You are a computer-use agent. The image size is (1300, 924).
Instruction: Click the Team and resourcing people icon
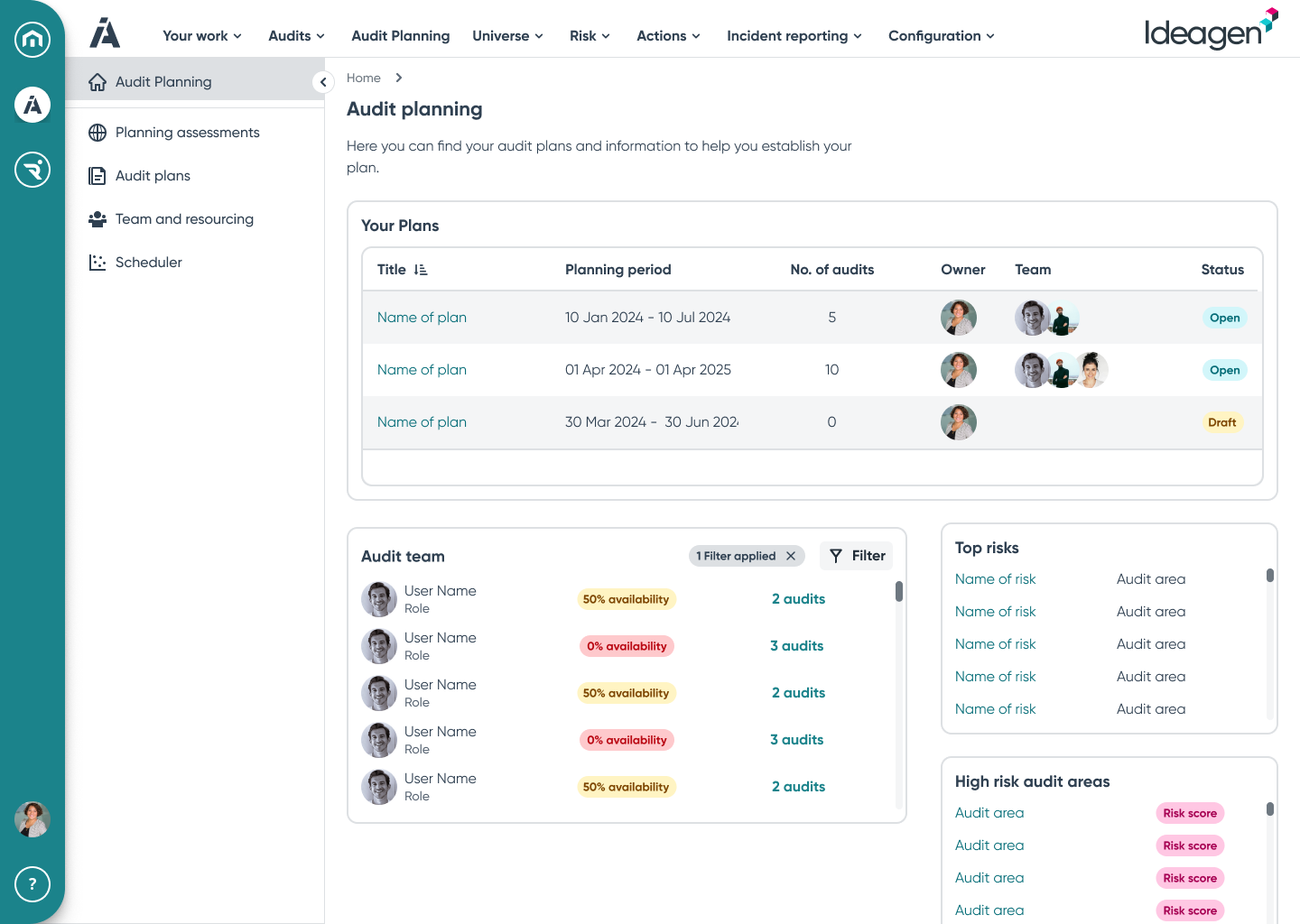(x=97, y=219)
